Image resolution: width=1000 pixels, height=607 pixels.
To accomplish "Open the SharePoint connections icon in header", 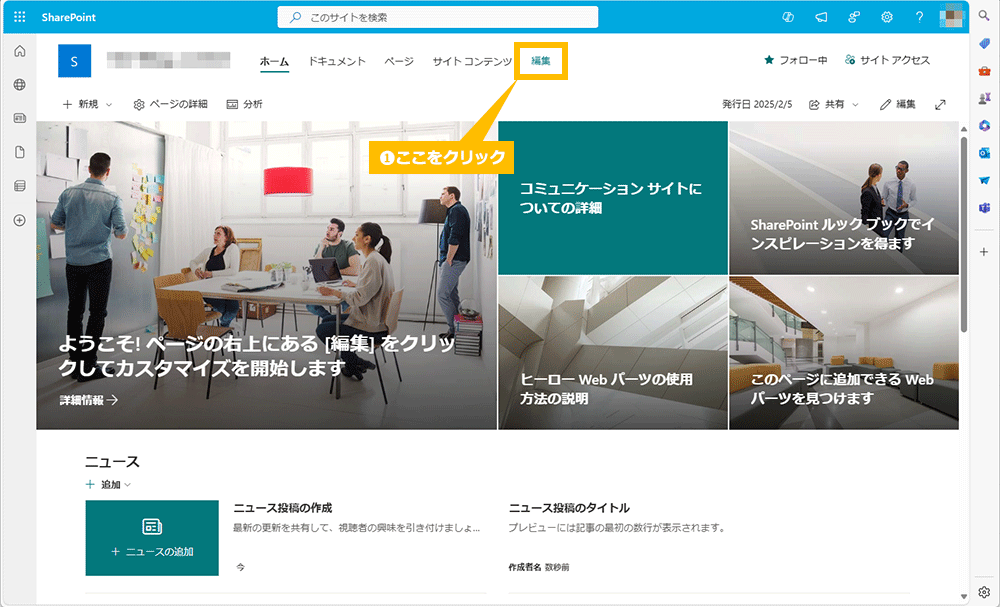I will (x=854, y=17).
